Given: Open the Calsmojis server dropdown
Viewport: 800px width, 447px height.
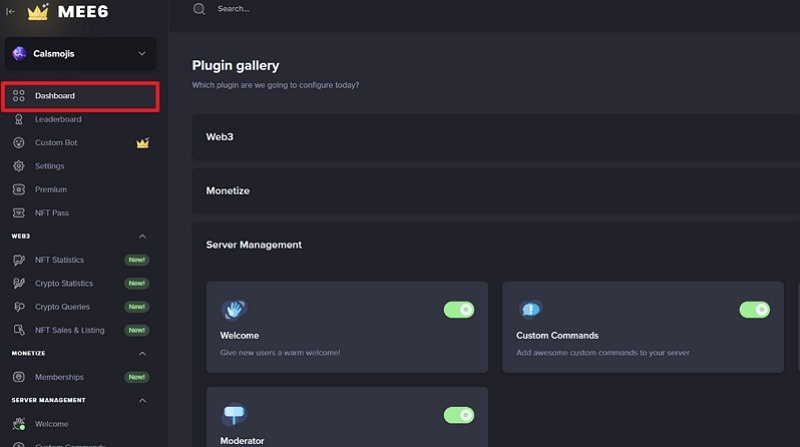Looking at the screenshot, I should pos(81,53).
